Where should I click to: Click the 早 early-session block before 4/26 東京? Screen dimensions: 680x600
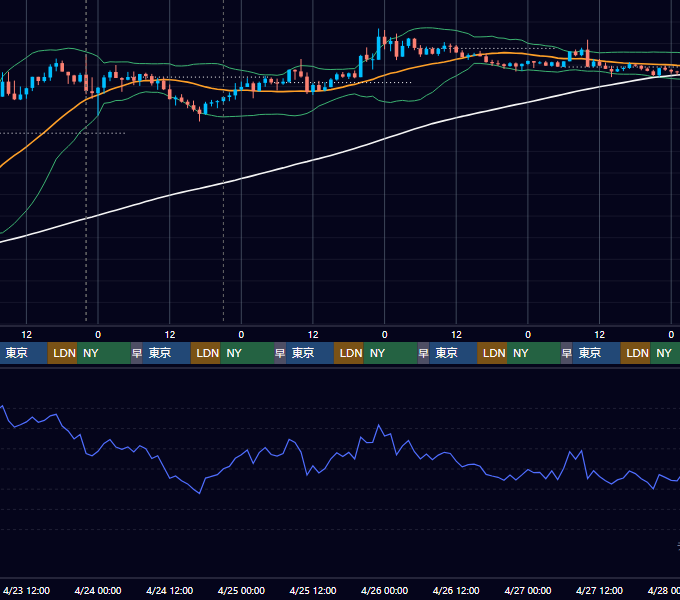point(423,353)
